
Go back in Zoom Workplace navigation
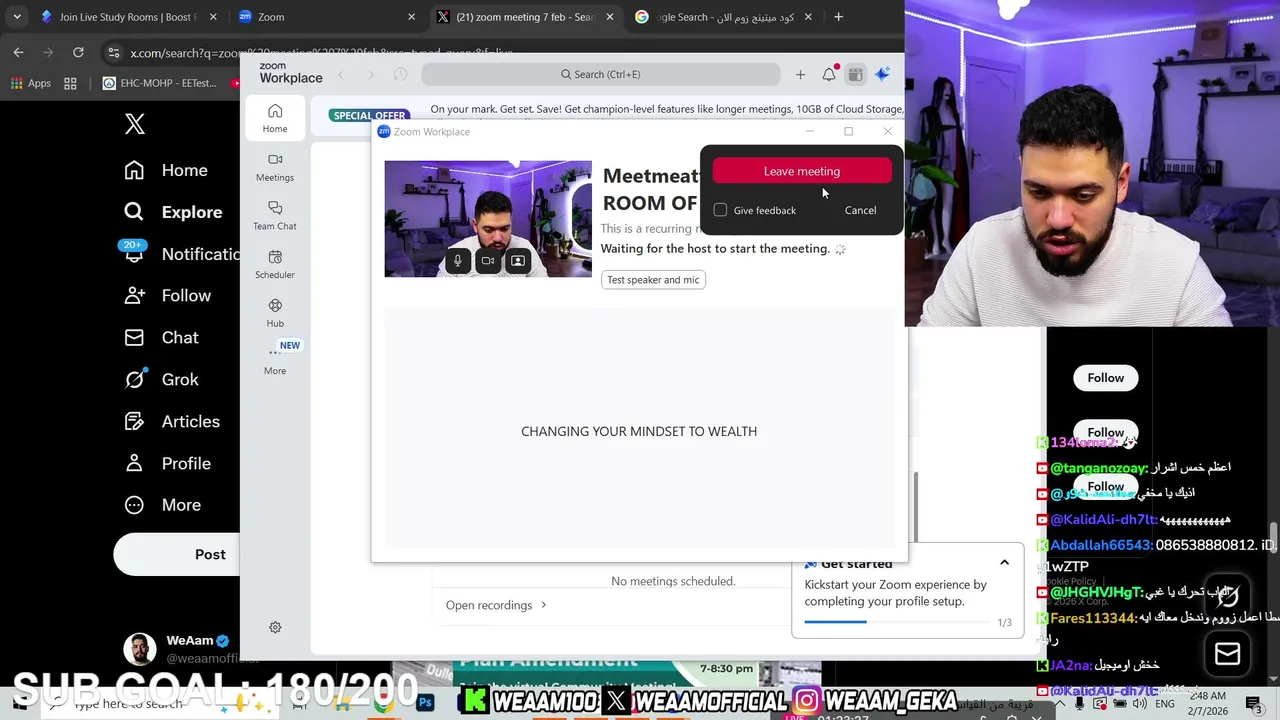[x=341, y=74]
